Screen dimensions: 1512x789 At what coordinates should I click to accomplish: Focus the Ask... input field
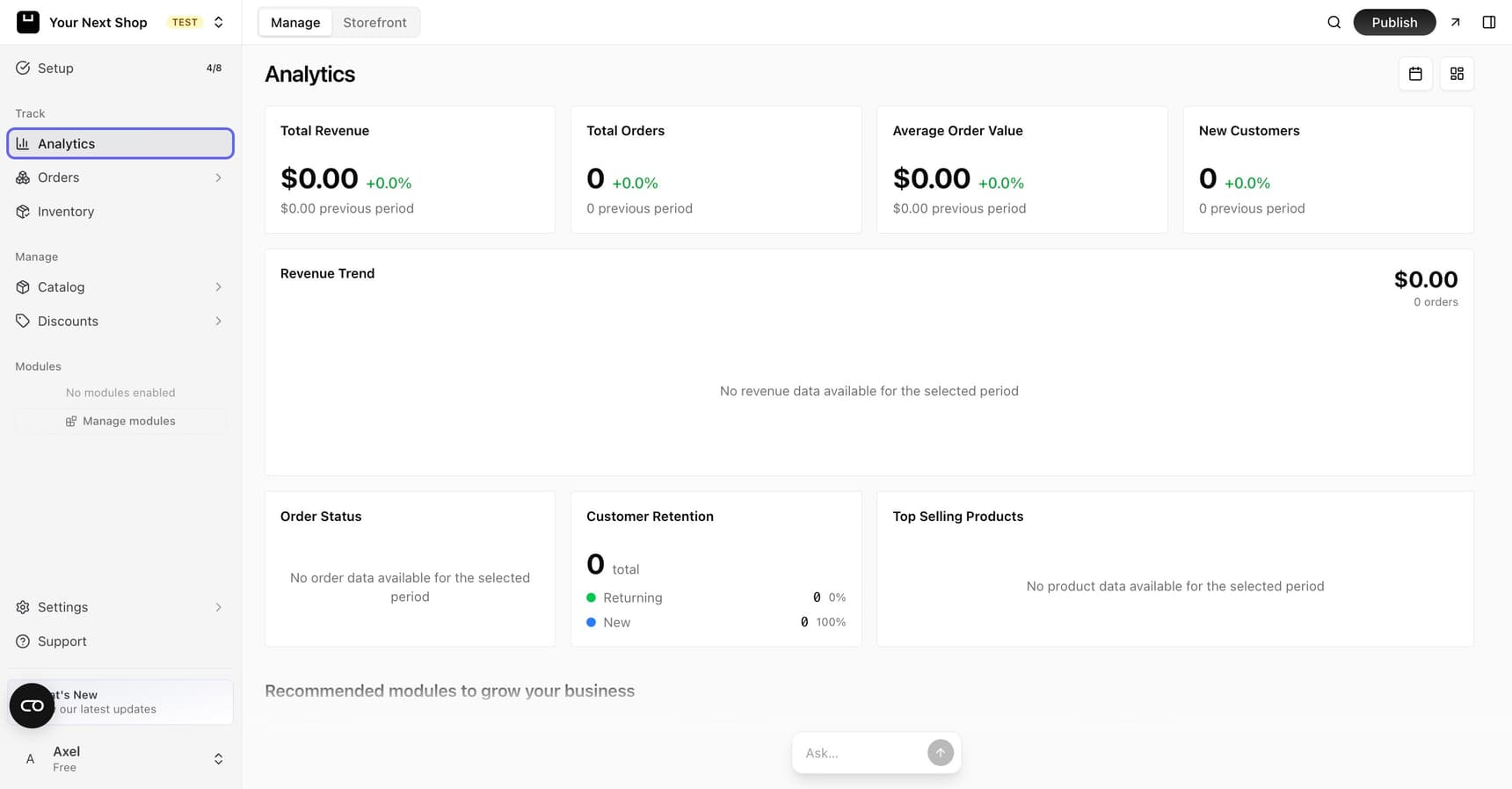coord(861,753)
